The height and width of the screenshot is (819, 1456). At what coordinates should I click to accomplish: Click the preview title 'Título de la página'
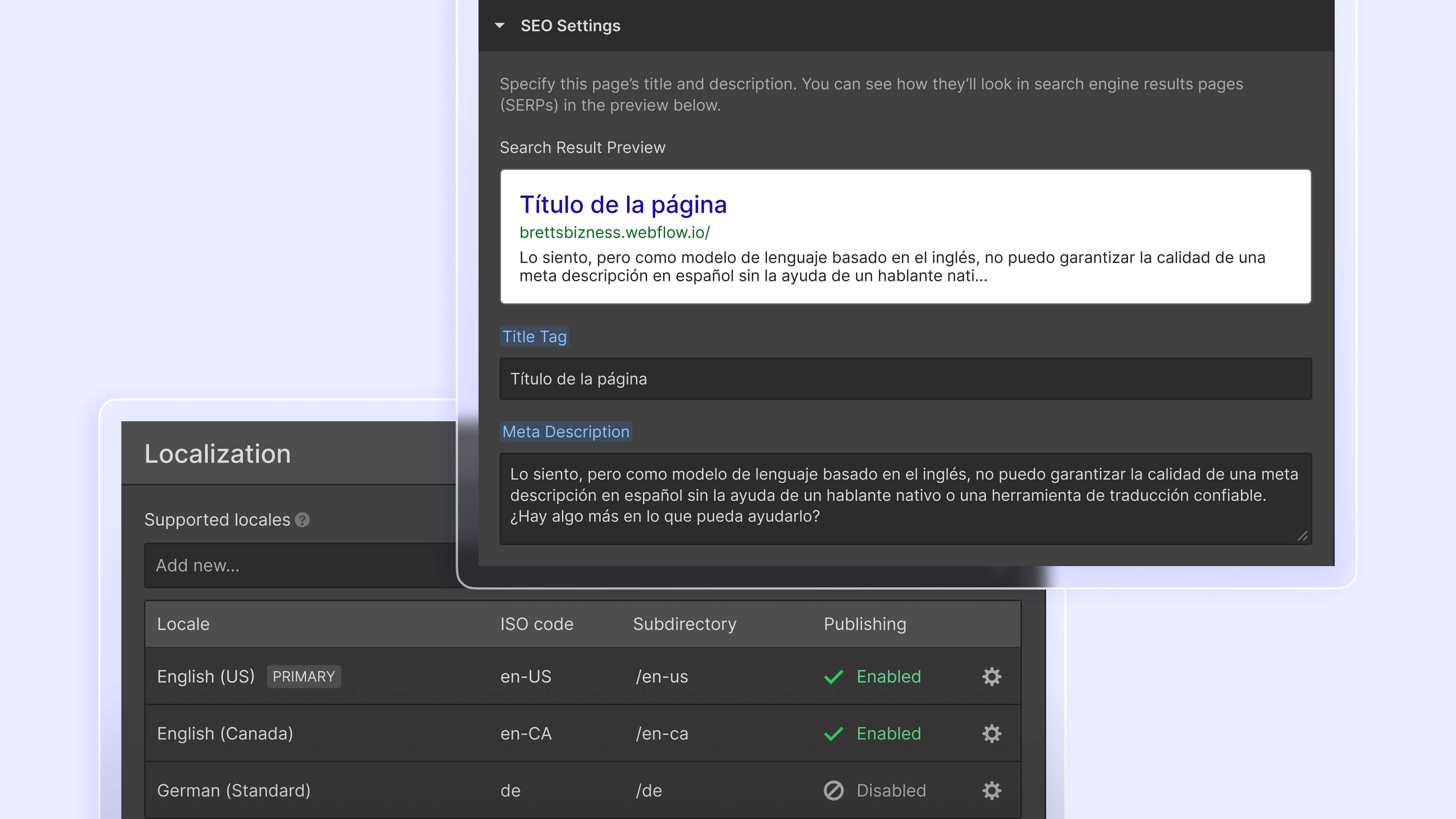(x=623, y=205)
